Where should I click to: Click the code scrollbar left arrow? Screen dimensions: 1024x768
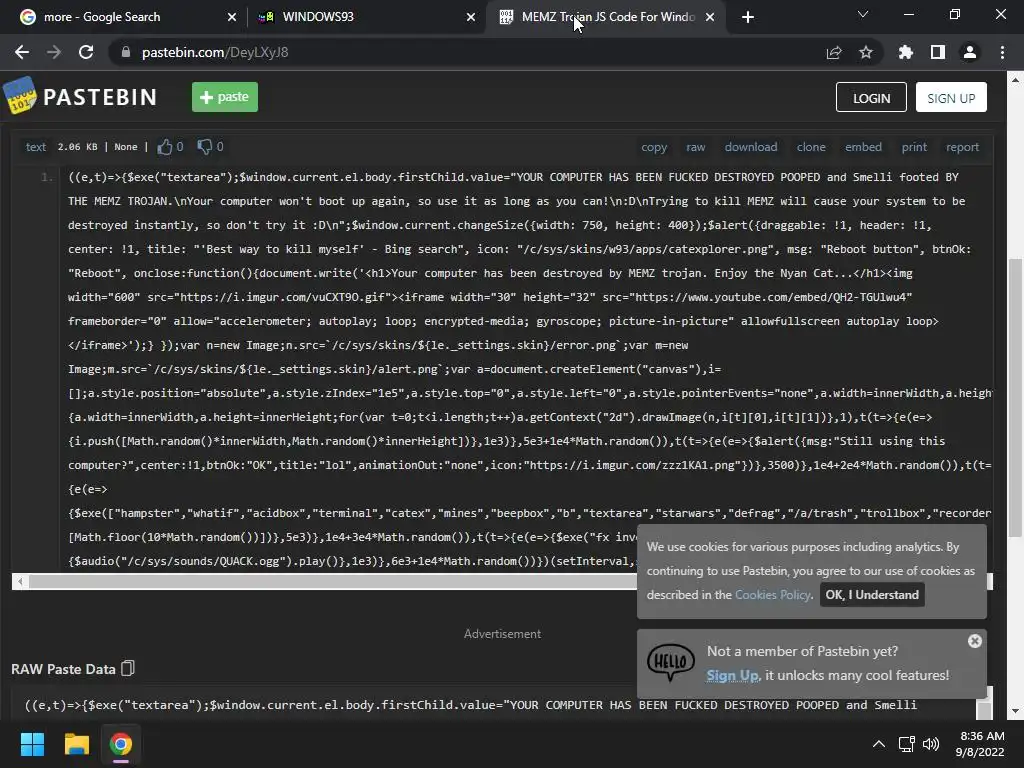click(20, 581)
